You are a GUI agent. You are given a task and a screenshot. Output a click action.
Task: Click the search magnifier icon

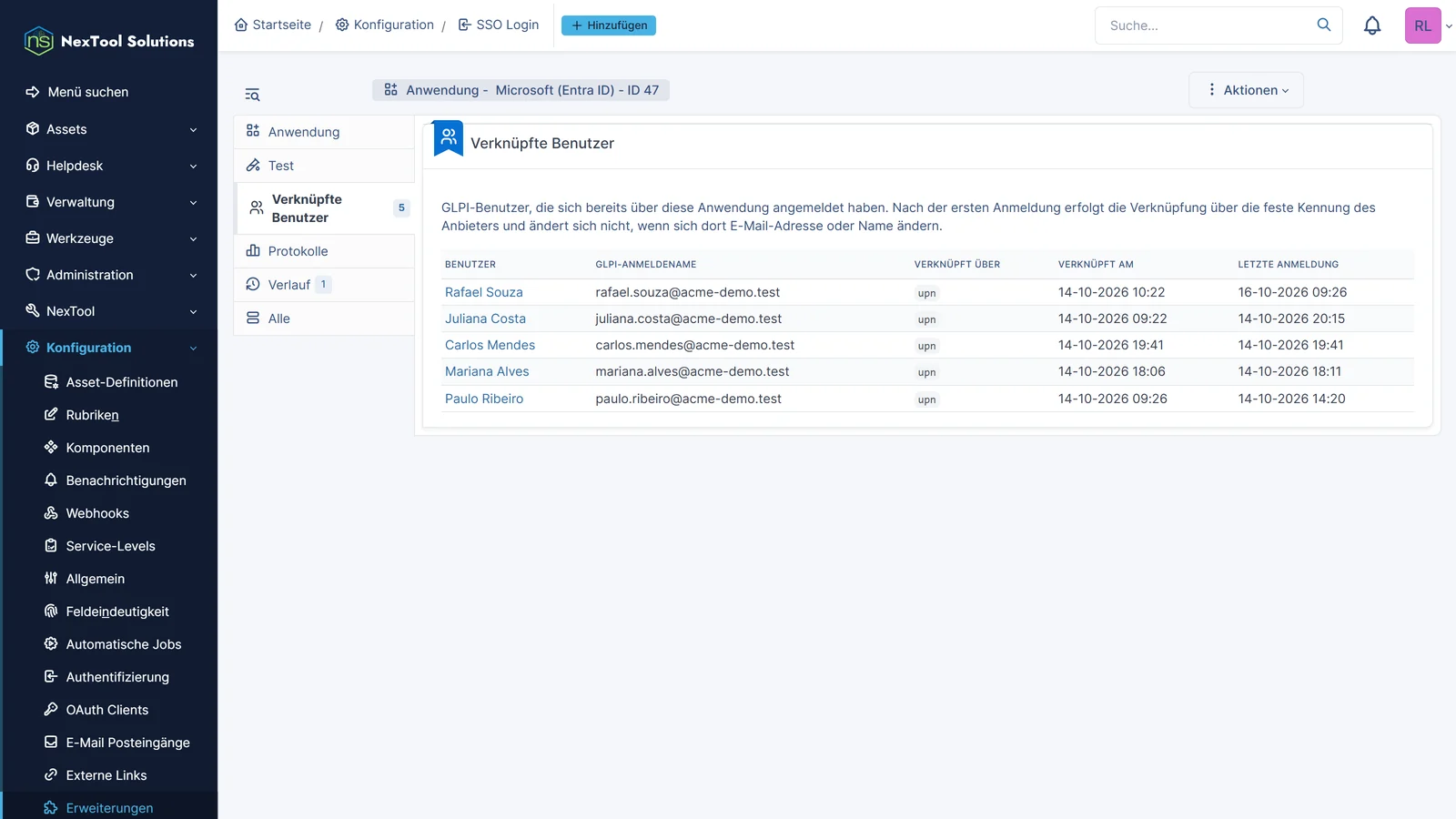[1324, 25]
